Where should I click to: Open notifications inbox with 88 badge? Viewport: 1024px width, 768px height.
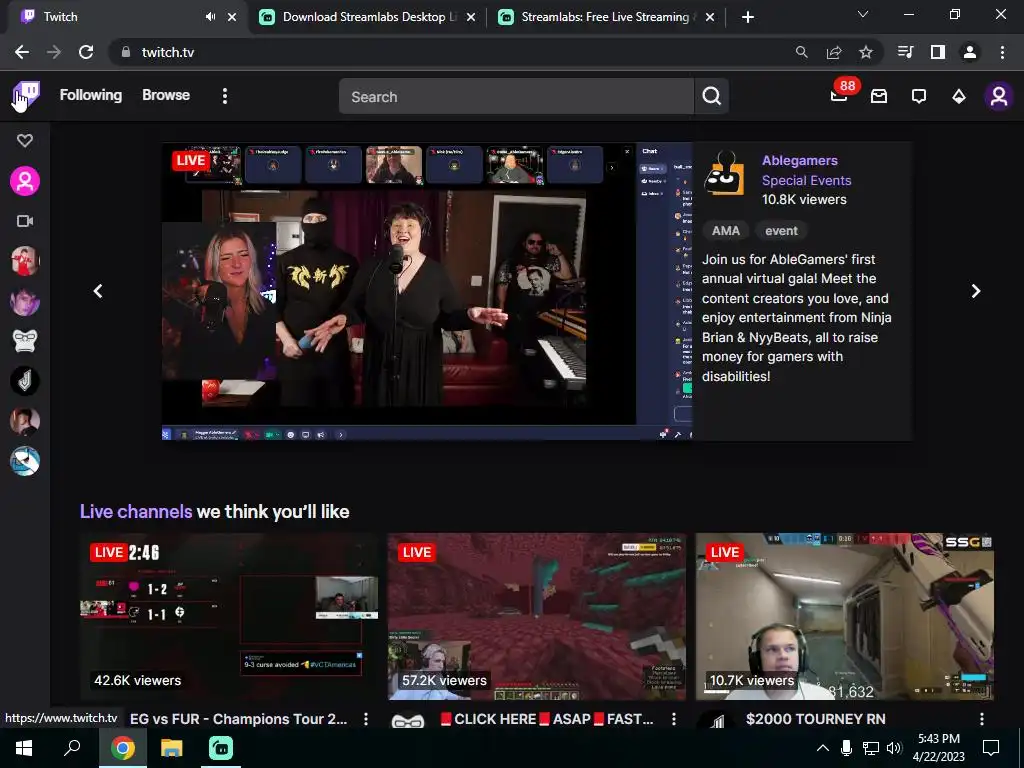840,95
